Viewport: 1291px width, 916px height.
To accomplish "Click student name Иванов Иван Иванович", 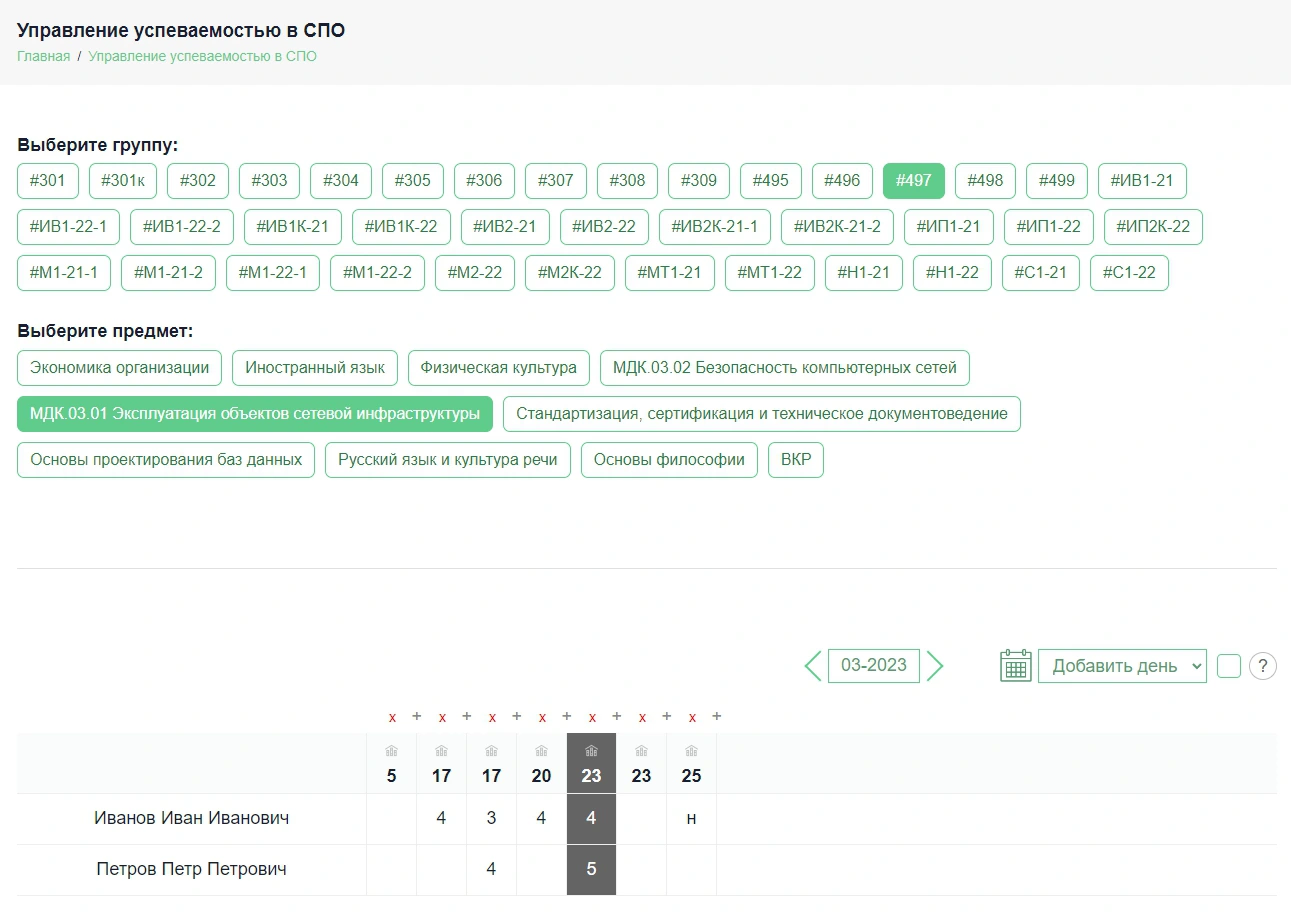I will coord(192,818).
